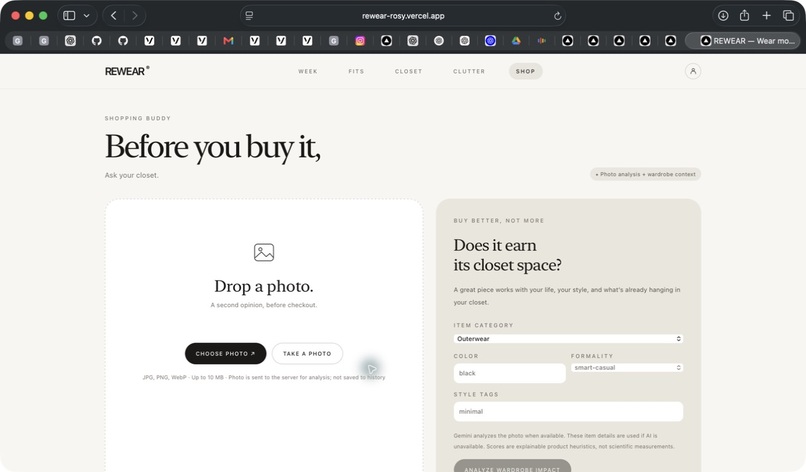The image size is (806, 472).
Task: Focus the Style Tags field containing minimal
Action: [x=568, y=411]
